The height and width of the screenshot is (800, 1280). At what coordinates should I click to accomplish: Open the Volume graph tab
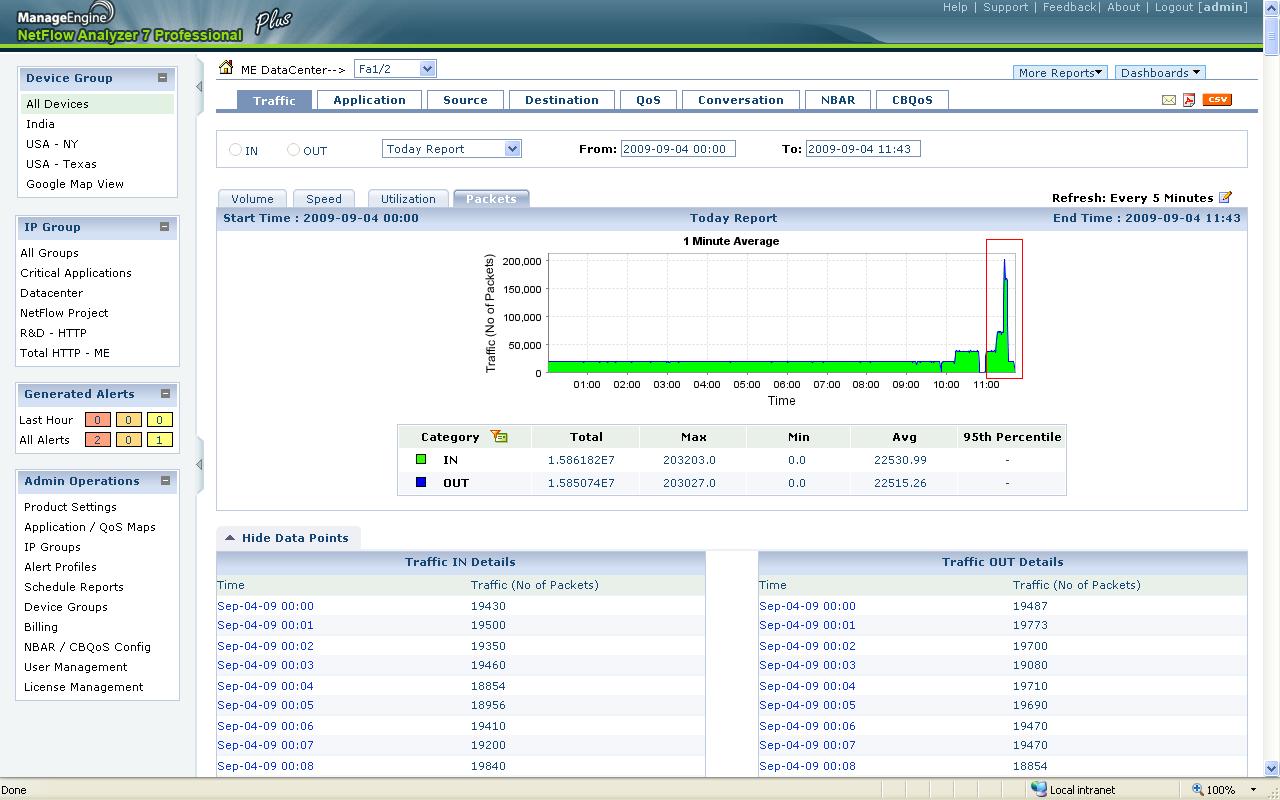[252, 199]
